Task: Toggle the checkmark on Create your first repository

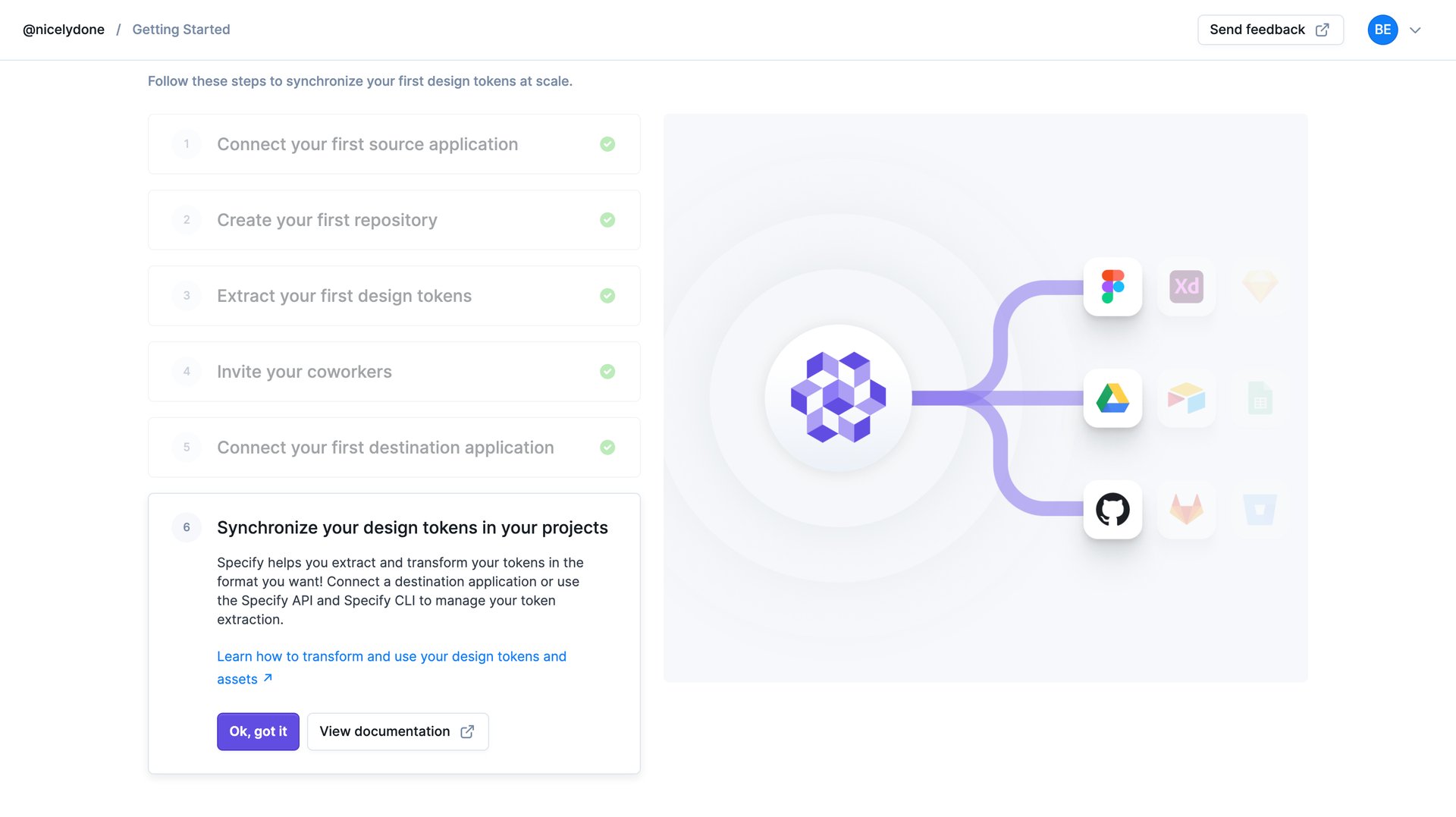Action: pyautogui.click(x=607, y=219)
